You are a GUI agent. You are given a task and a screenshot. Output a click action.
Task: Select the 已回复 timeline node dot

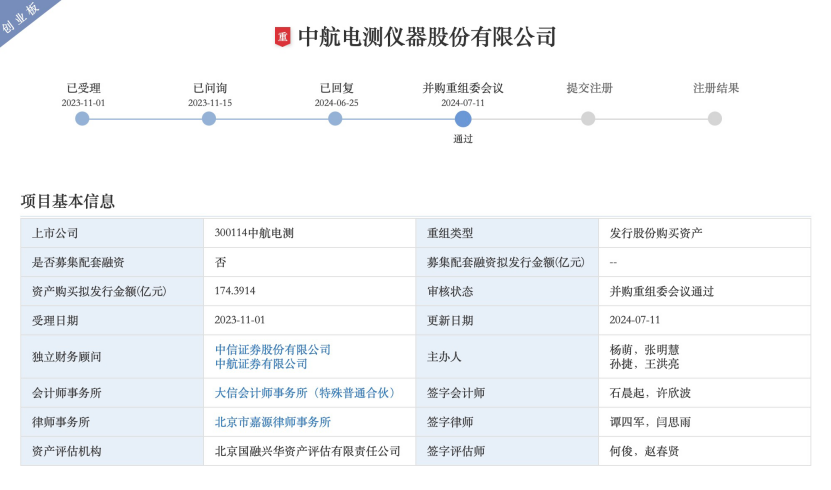[x=335, y=119]
